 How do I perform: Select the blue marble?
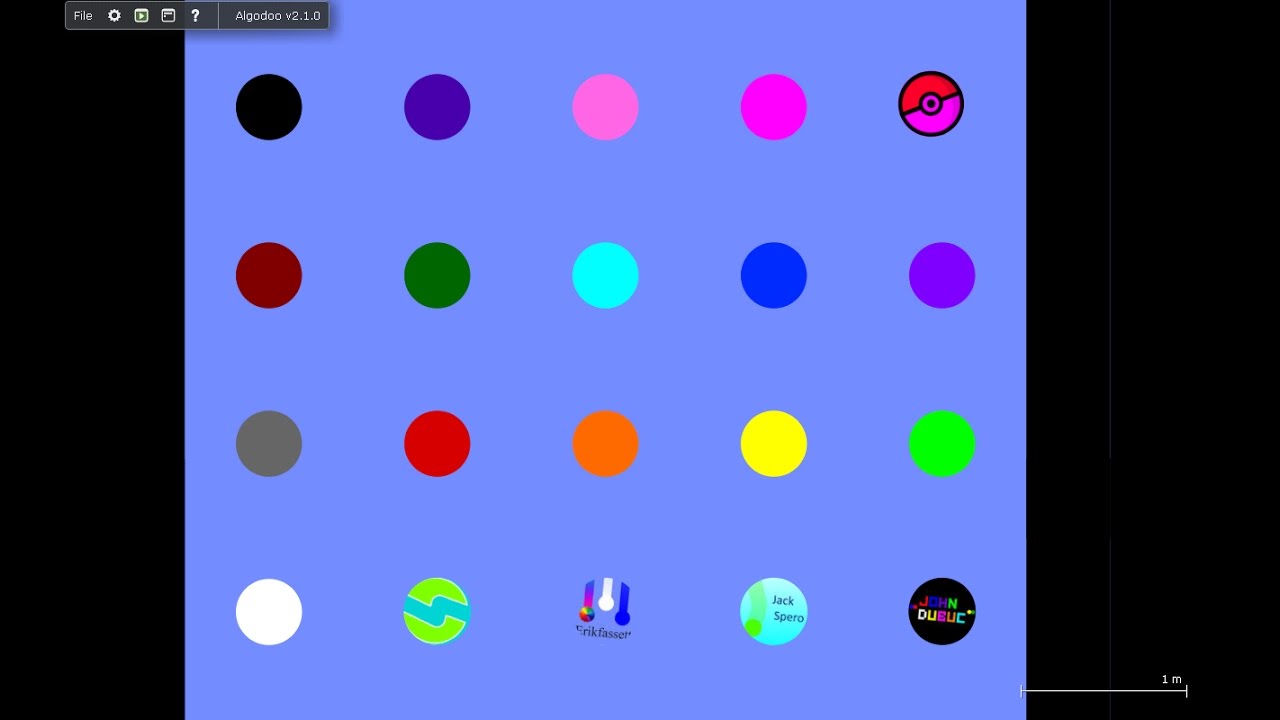[x=774, y=275]
